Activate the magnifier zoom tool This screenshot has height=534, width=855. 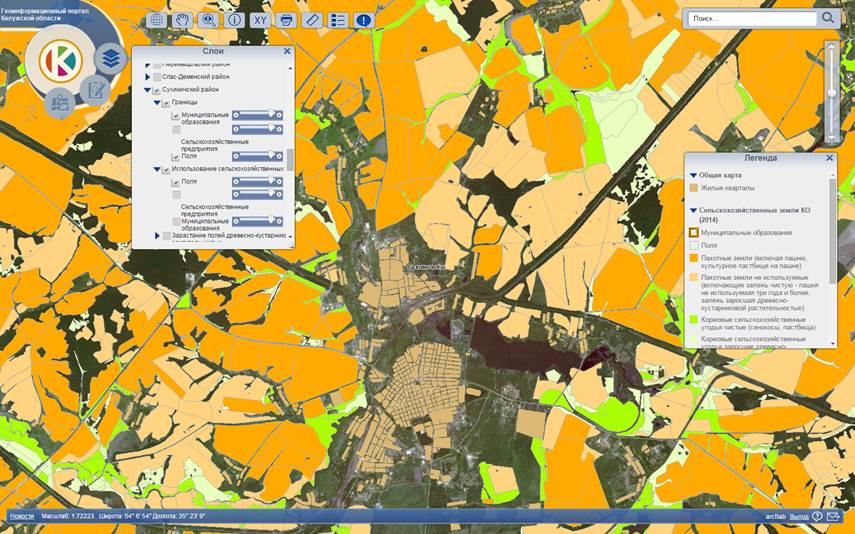(x=208, y=19)
